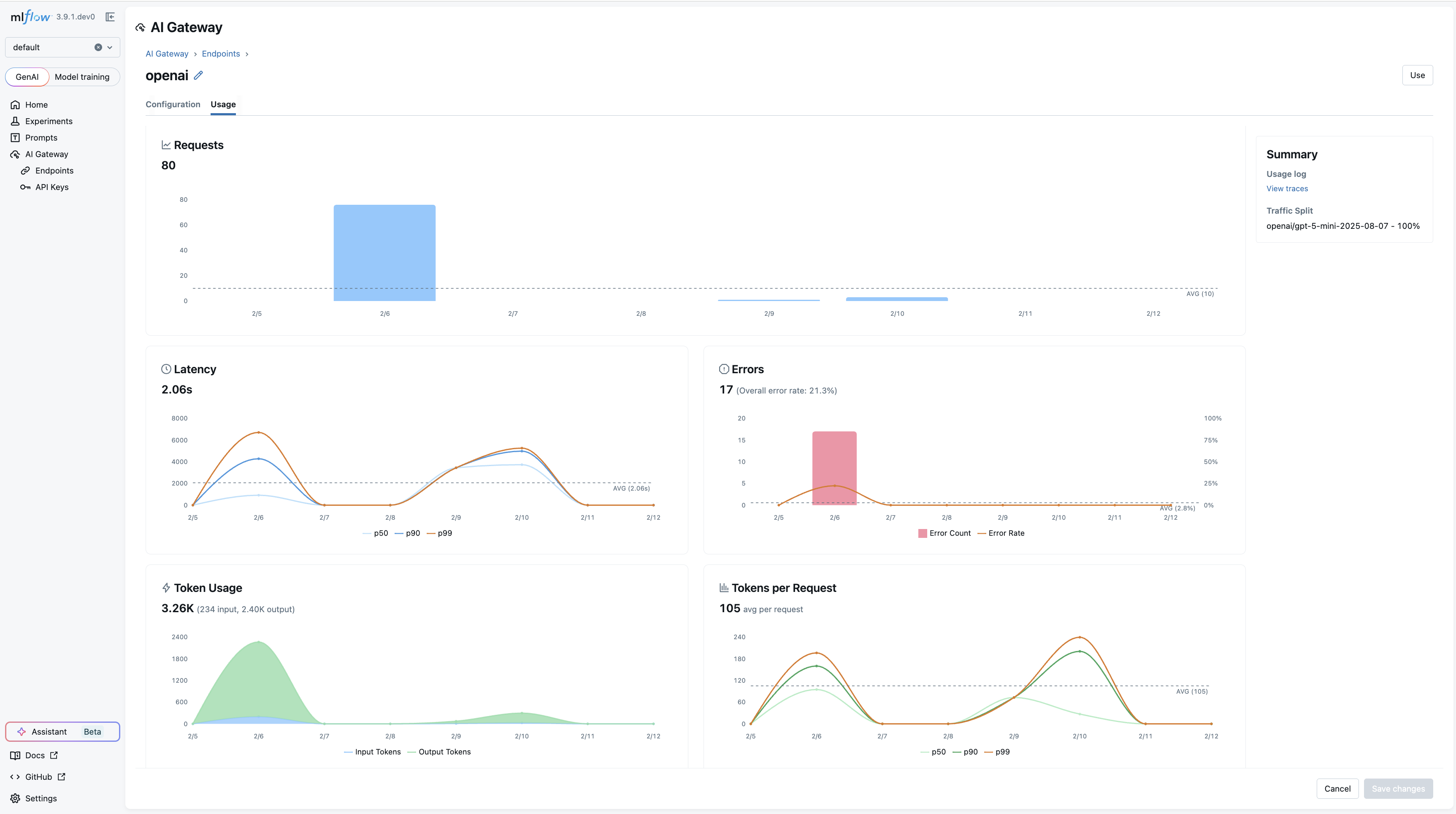Open the View traces link
1456x814 pixels.
click(x=1287, y=188)
